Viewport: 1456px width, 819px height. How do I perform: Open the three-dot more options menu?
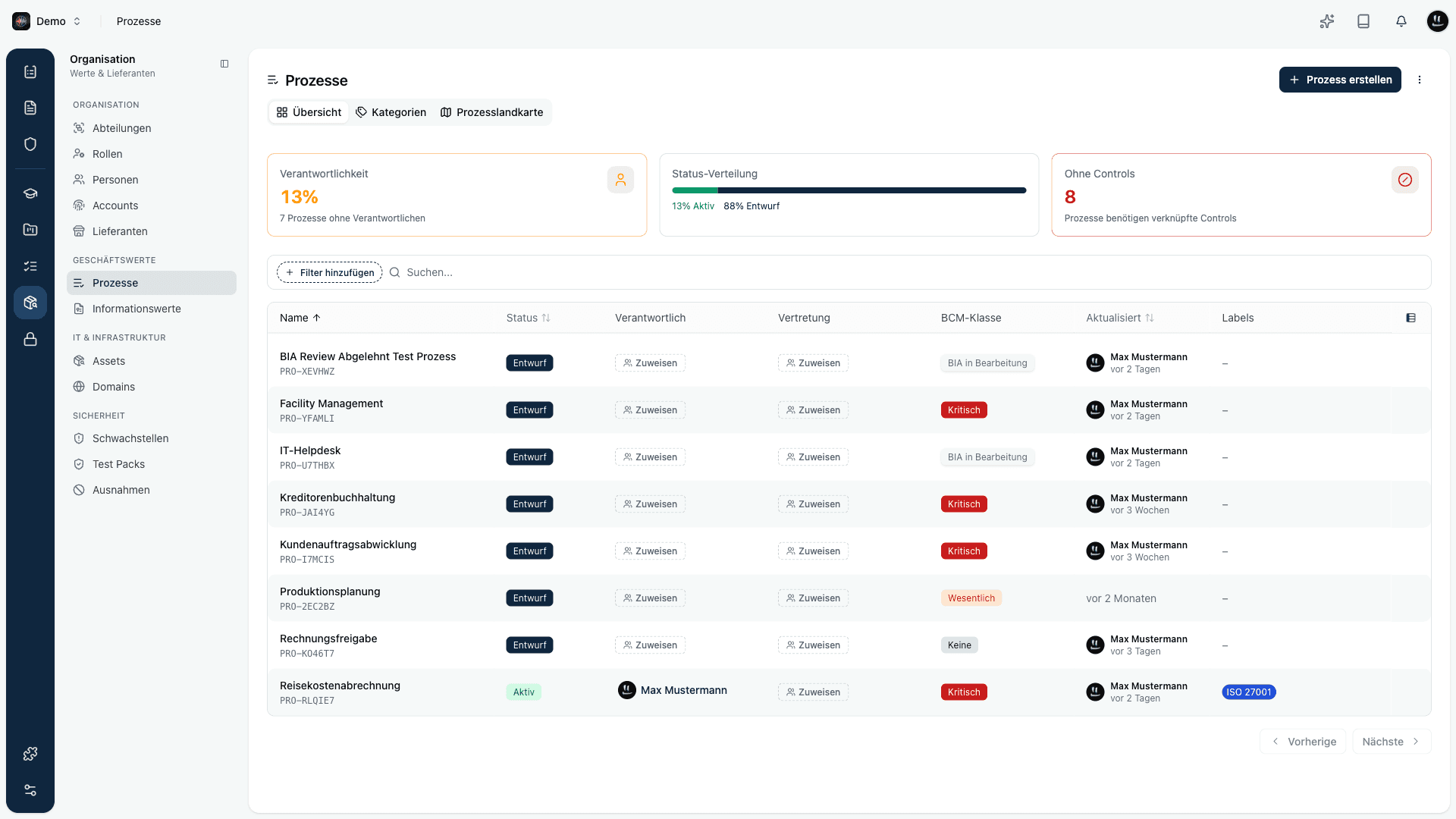pyautogui.click(x=1420, y=80)
